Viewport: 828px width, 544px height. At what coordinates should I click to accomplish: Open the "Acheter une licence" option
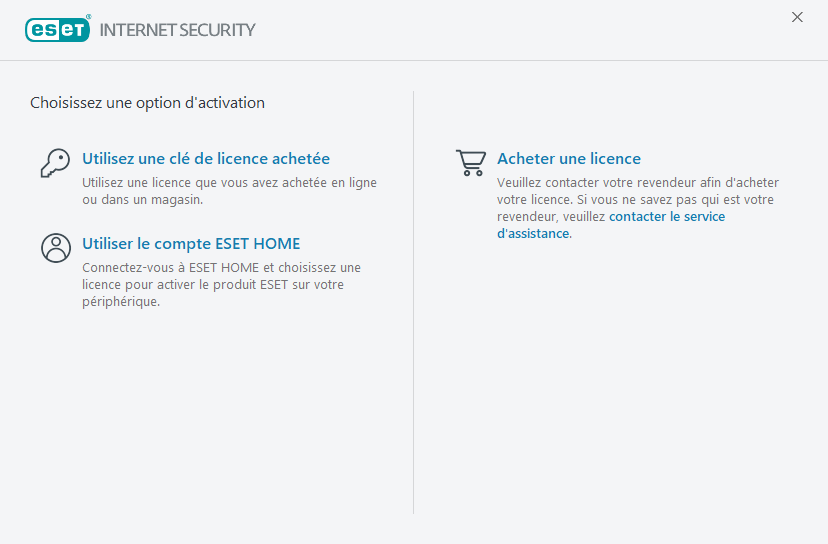pyautogui.click(x=569, y=159)
